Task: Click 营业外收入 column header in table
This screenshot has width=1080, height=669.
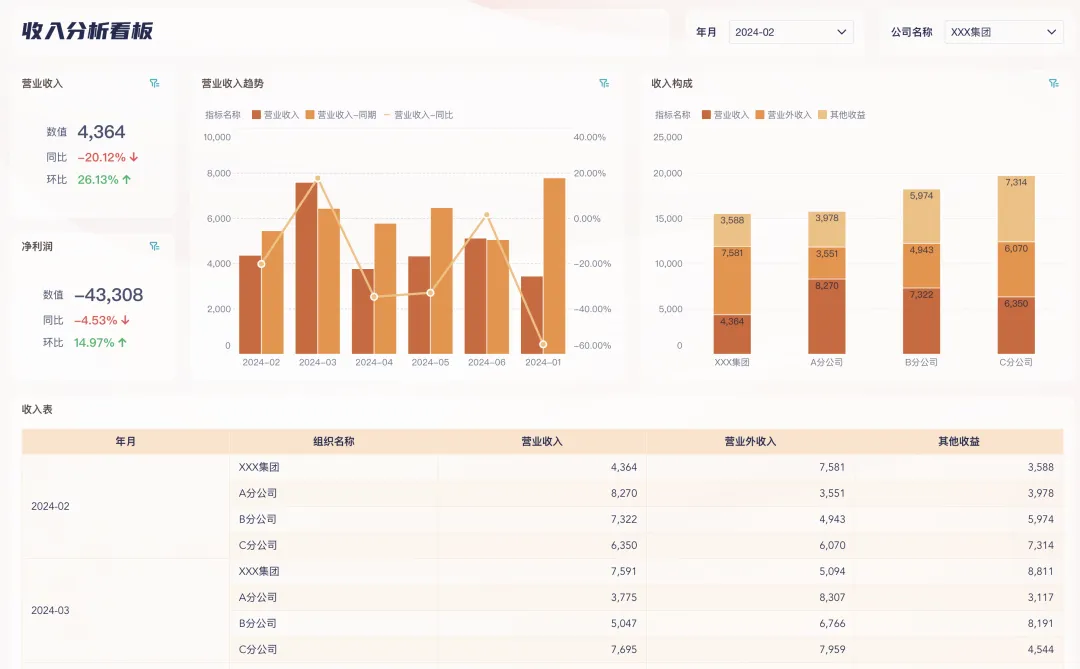Action: click(750, 441)
